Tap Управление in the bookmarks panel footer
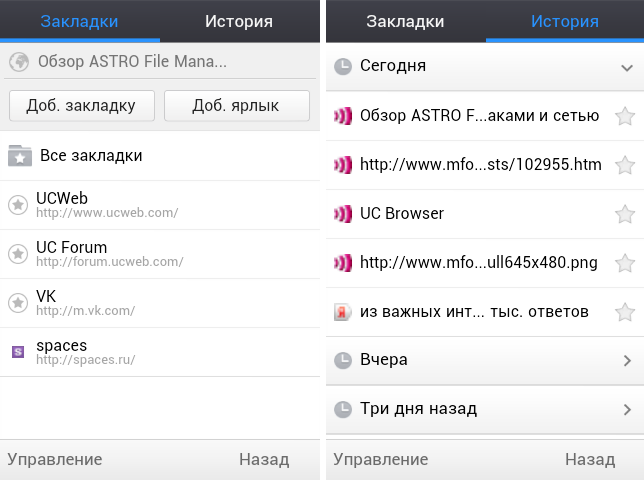644x480 pixels. coord(55,459)
